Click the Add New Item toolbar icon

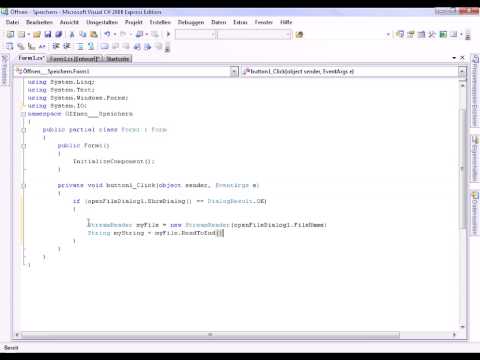[x=21, y=34]
